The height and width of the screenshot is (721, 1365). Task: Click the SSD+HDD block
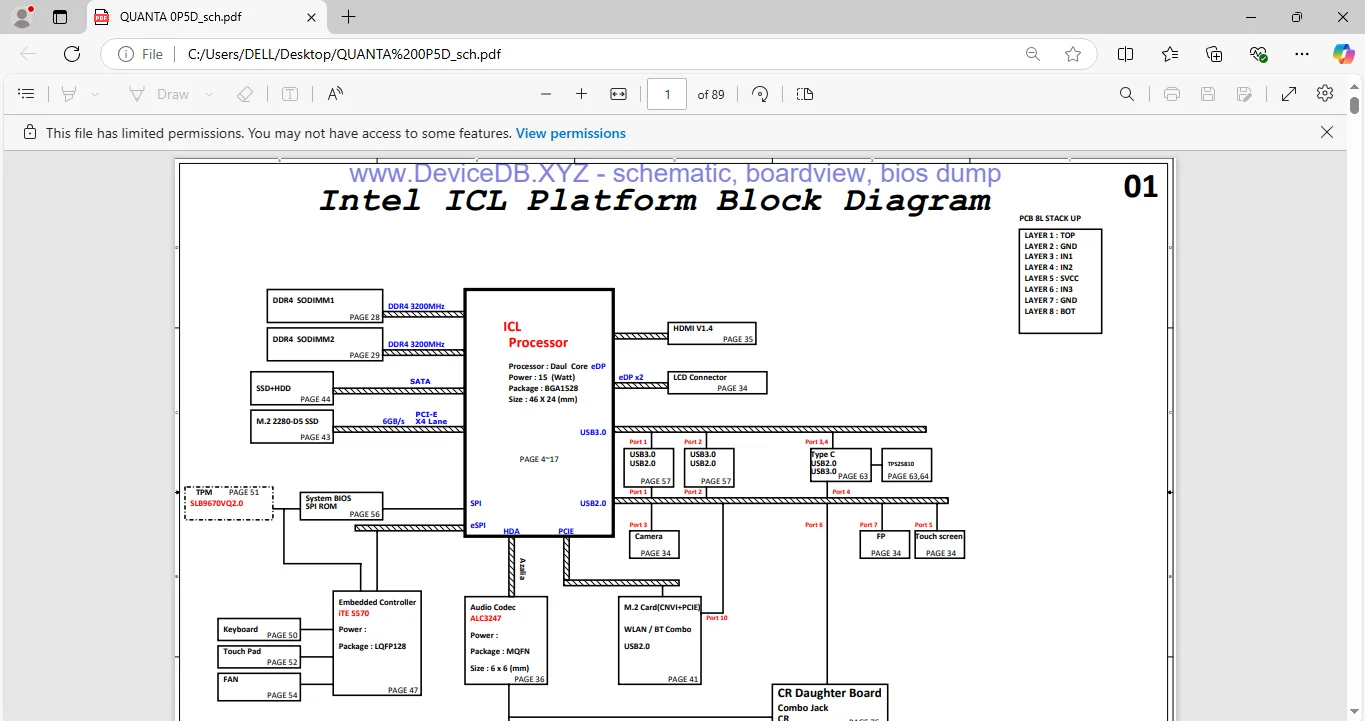click(291, 388)
